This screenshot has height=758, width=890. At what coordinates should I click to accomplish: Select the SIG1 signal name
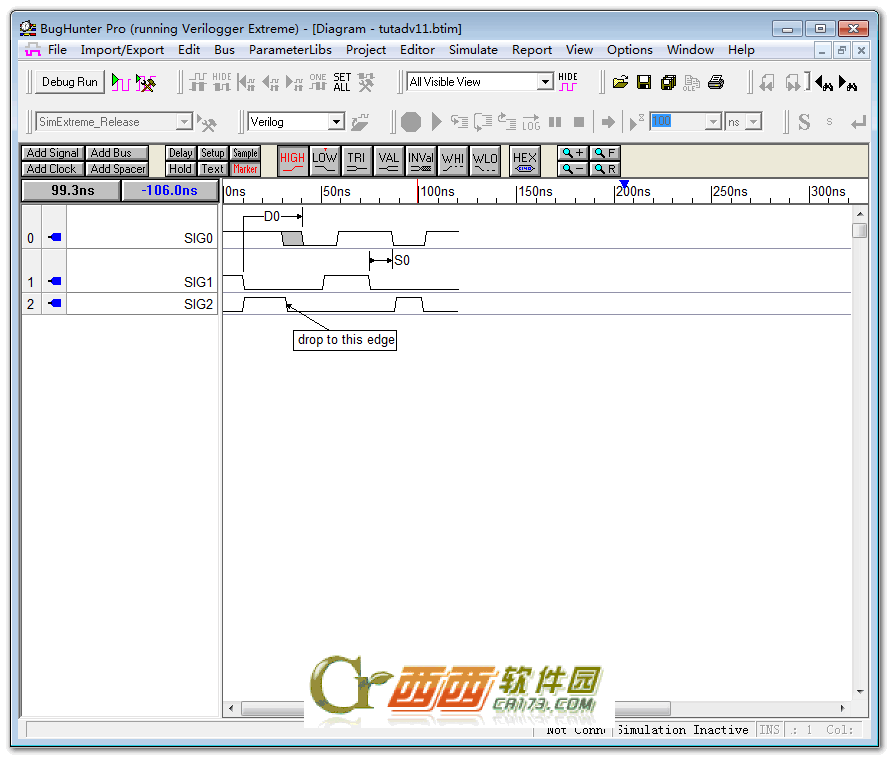(198, 282)
